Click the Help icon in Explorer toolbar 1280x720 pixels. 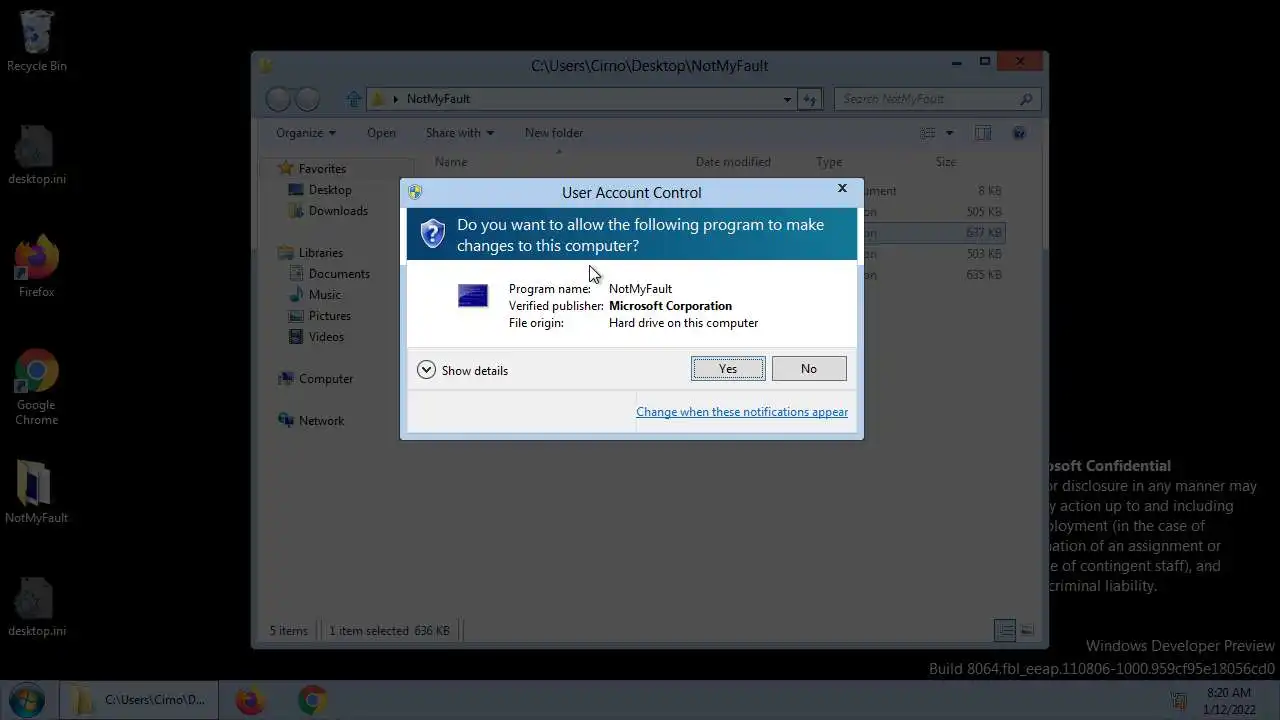point(1019,133)
